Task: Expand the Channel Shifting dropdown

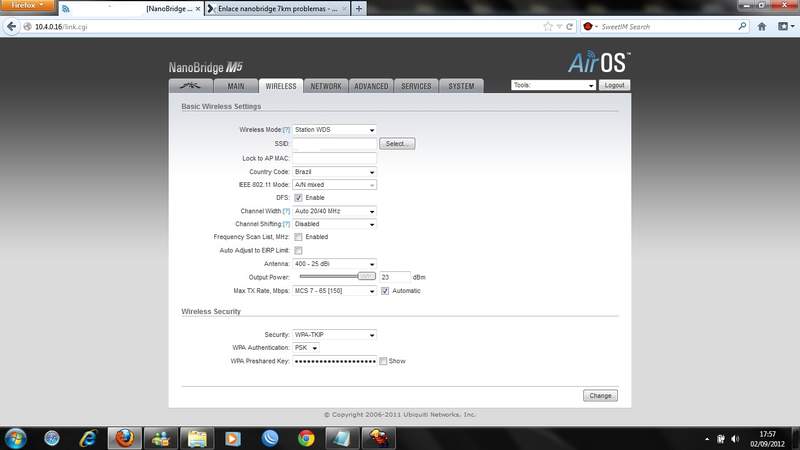Action: coord(334,224)
